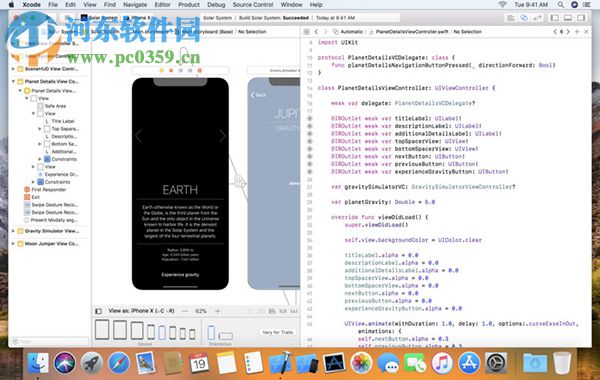This screenshot has height=380, width=600.
Task: Open System Preferences from the Dock
Action: click(x=496, y=362)
